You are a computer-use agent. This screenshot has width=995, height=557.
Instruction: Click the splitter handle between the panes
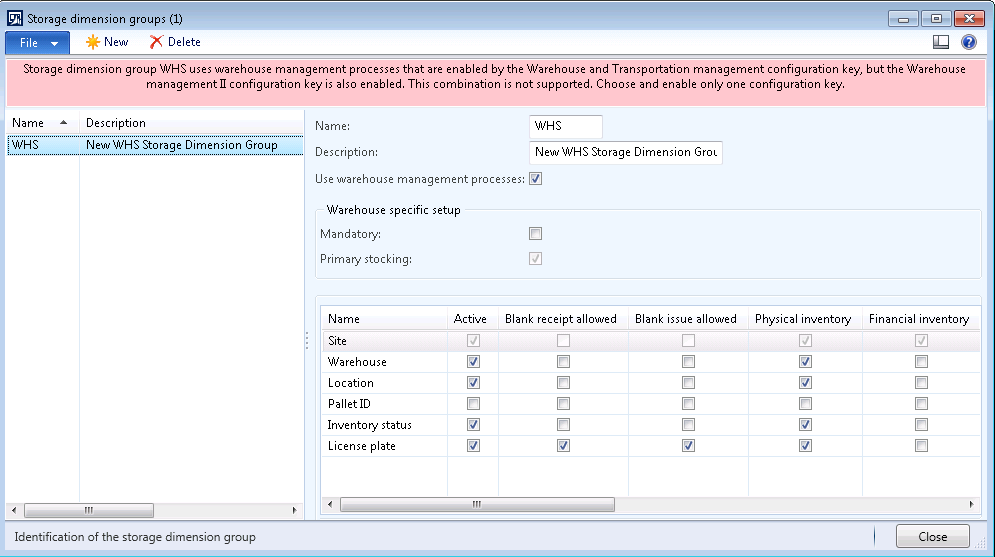[x=307, y=340]
